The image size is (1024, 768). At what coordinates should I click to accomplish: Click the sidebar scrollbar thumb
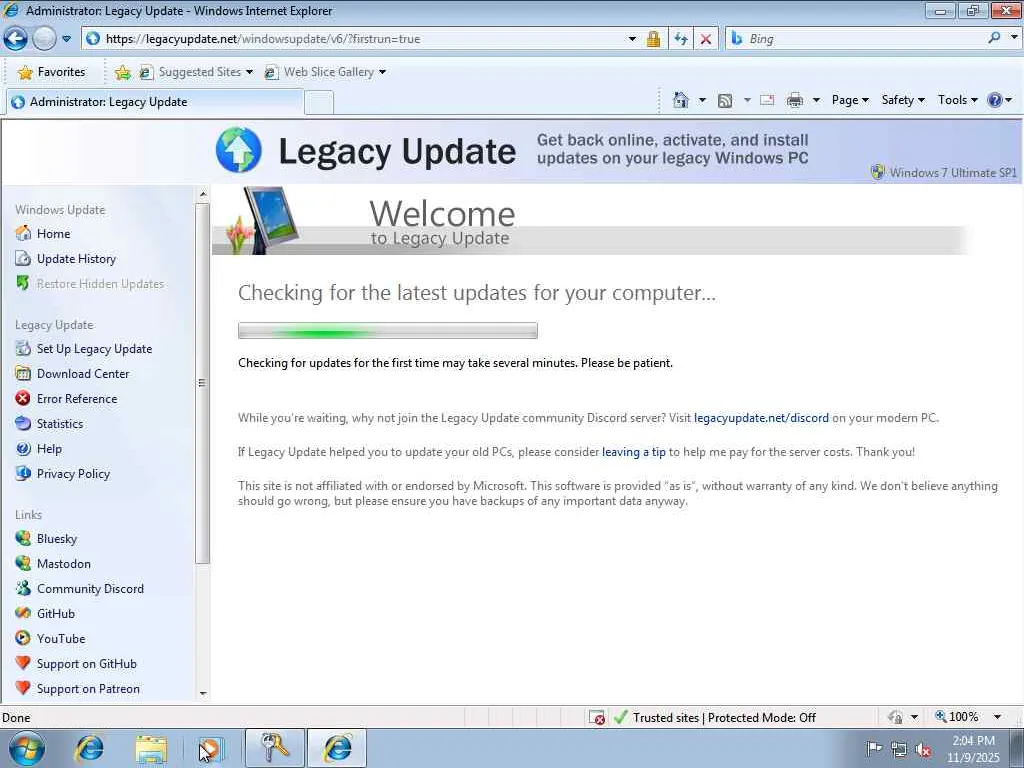click(202, 383)
